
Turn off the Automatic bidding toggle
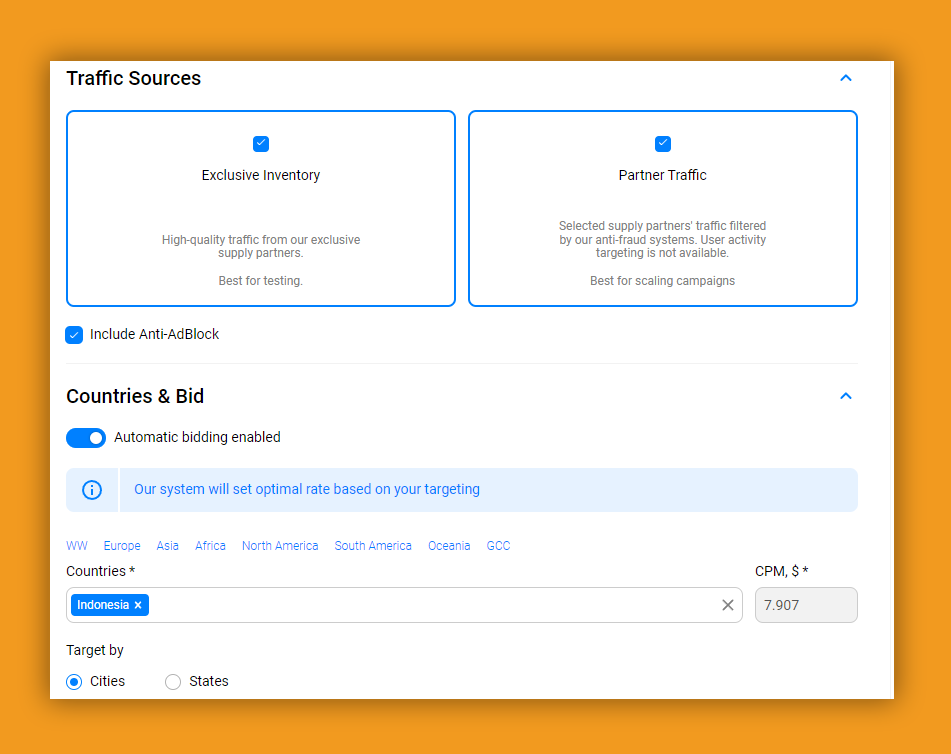pyautogui.click(x=86, y=438)
